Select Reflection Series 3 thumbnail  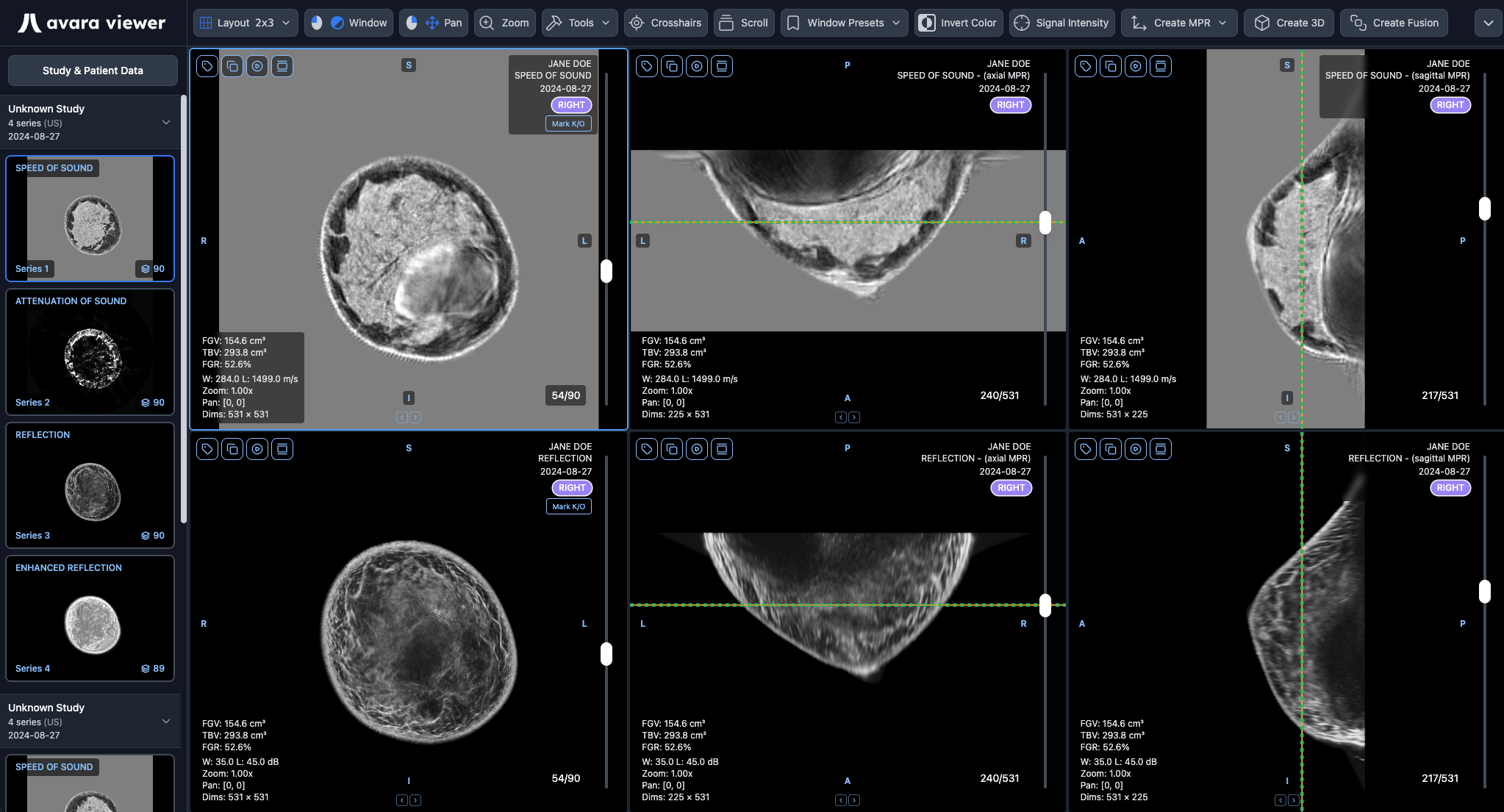click(90, 485)
